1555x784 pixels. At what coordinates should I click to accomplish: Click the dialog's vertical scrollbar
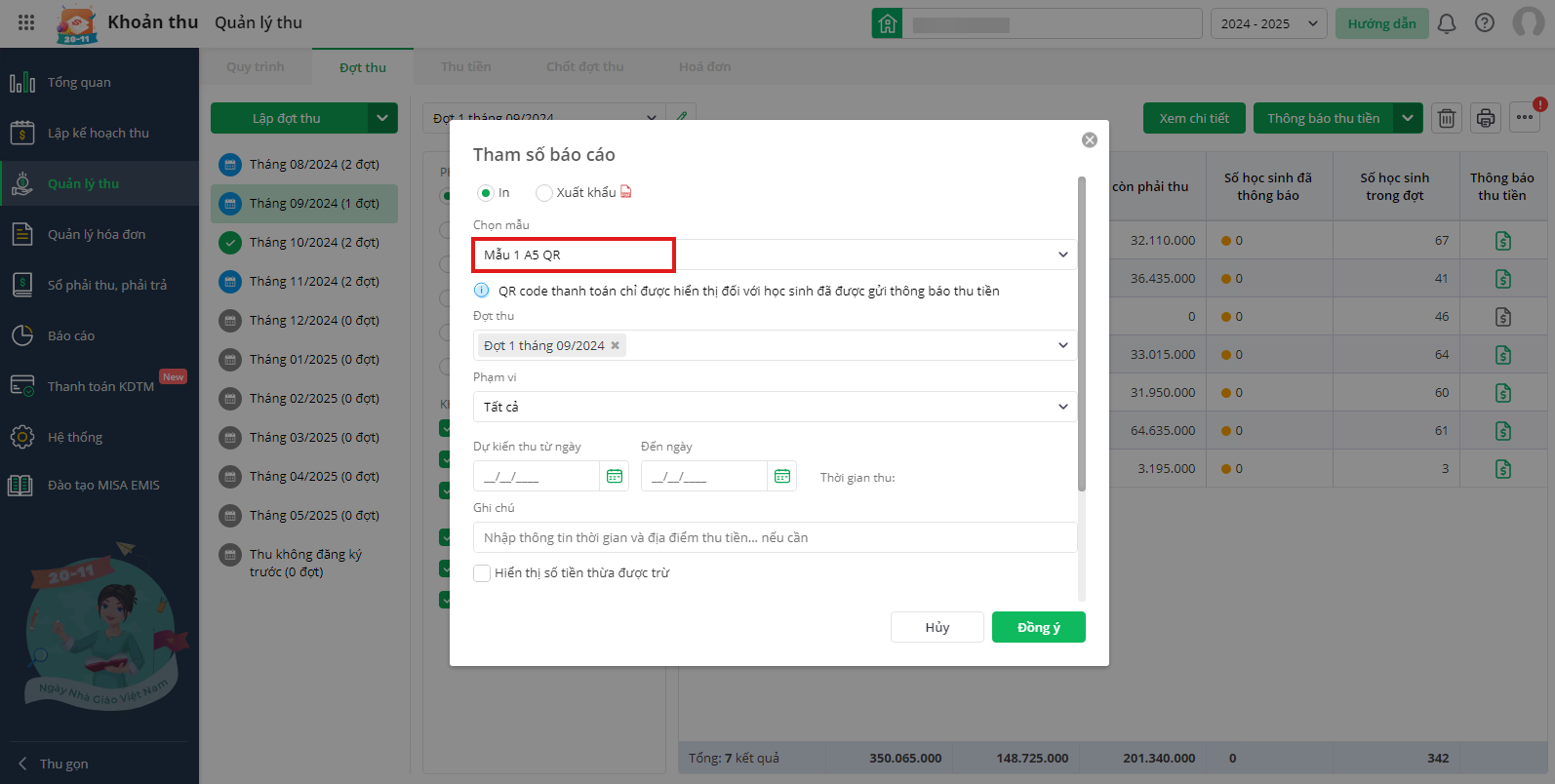1081,332
